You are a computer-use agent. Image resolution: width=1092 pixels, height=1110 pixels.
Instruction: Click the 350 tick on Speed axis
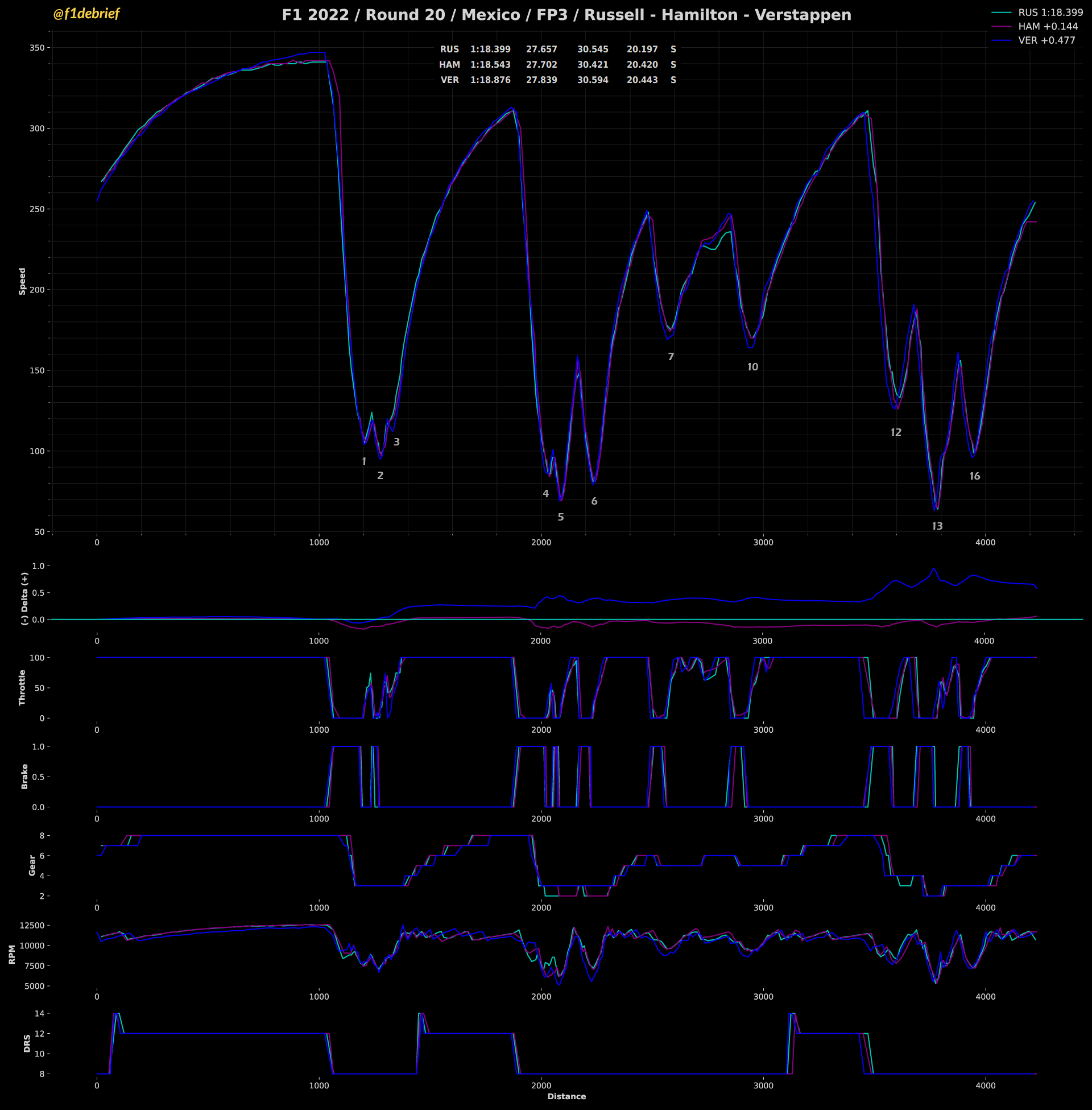click(x=37, y=48)
